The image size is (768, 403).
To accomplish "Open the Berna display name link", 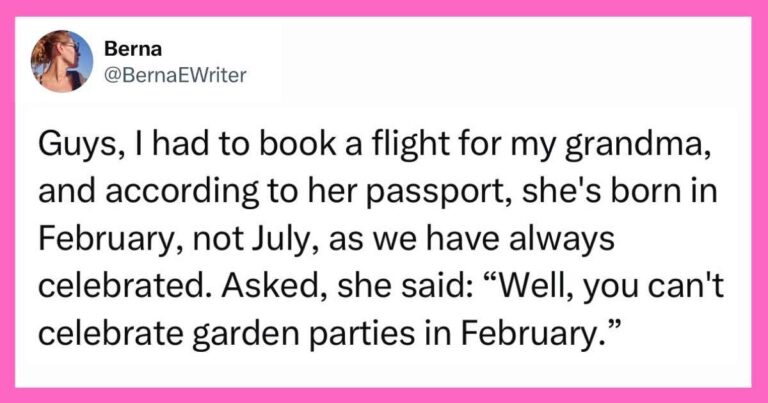I will coord(126,49).
